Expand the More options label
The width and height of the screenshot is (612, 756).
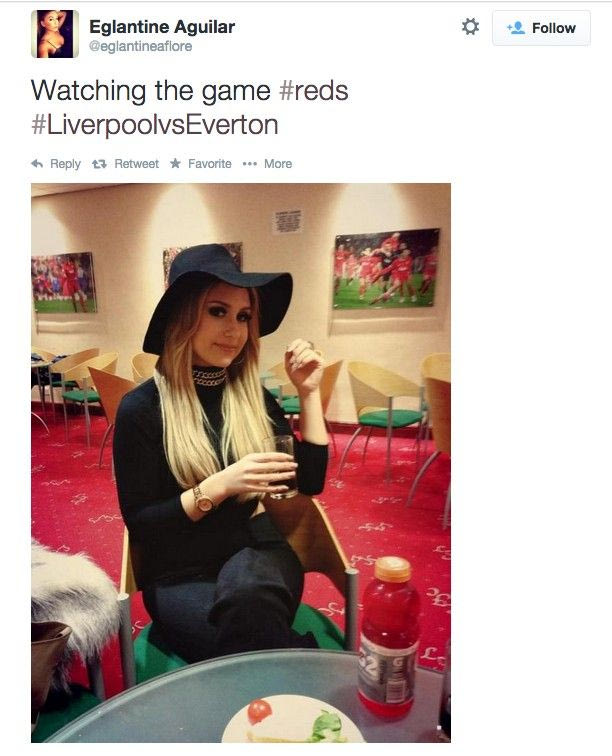click(x=278, y=164)
